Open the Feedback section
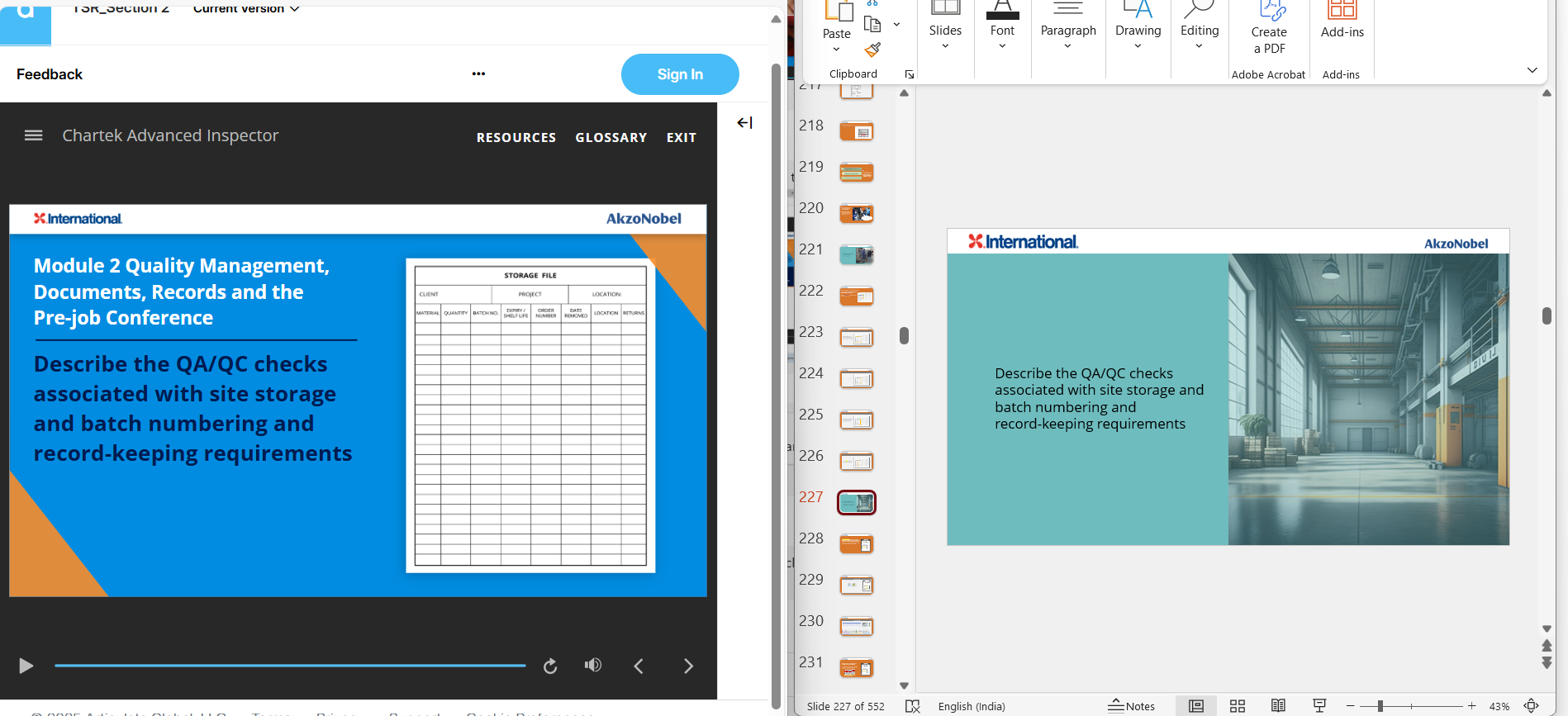The width and height of the screenshot is (1568, 716). click(x=50, y=74)
